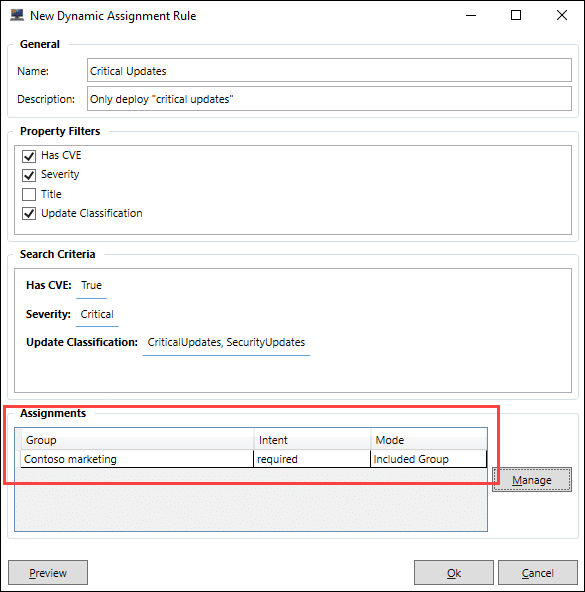This screenshot has height=592, width=585.
Task: Cancel the new assignment rule
Action: pyautogui.click(x=537, y=573)
